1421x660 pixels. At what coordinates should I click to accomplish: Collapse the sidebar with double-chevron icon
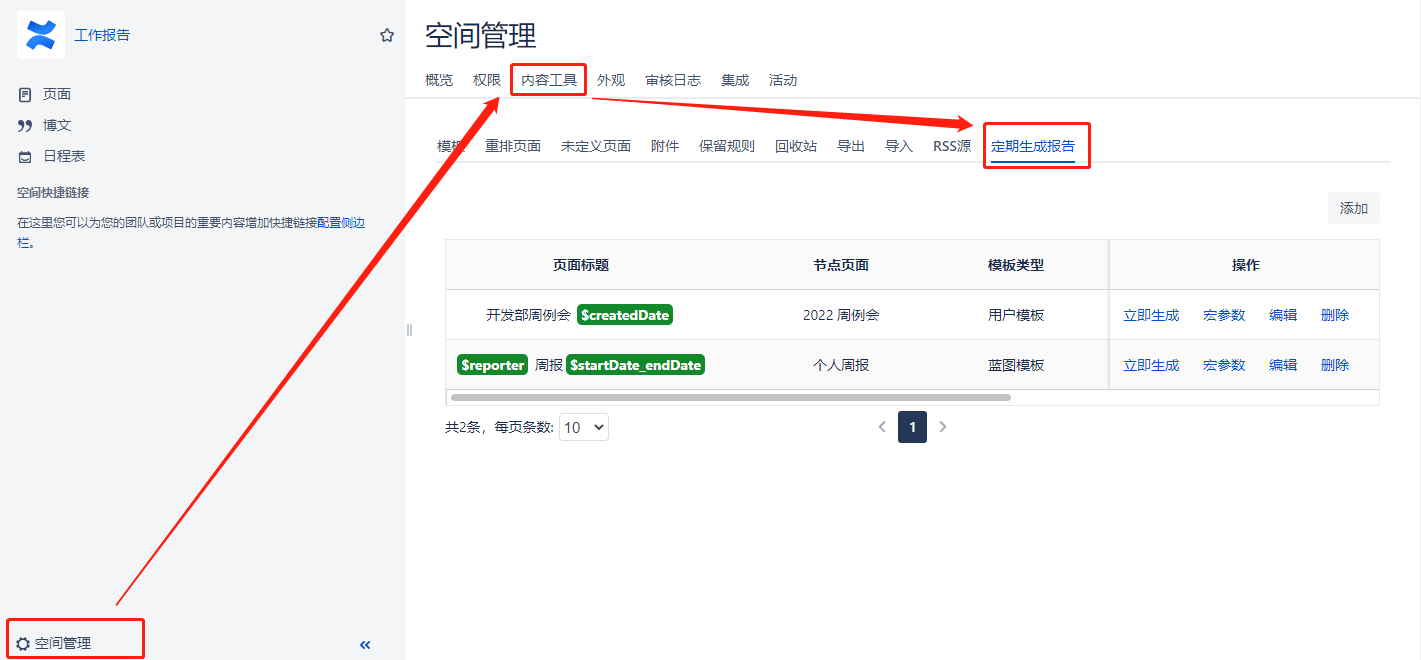pyautogui.click(x=365, y=645)
